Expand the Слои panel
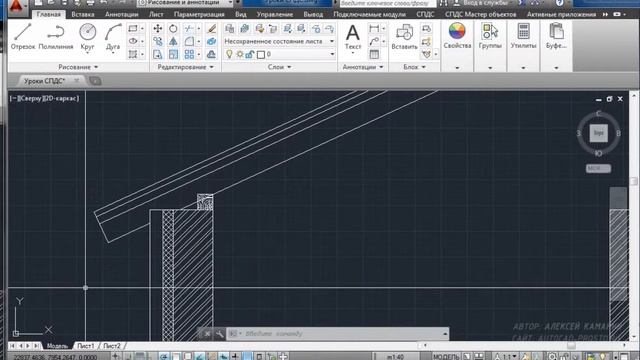This screenshot has width=640, height=360. (x=280, y=67)
